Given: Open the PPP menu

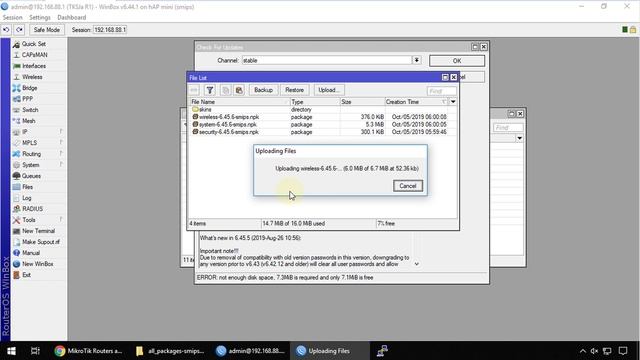Looking at the screenshot, I should click(27, 99).
